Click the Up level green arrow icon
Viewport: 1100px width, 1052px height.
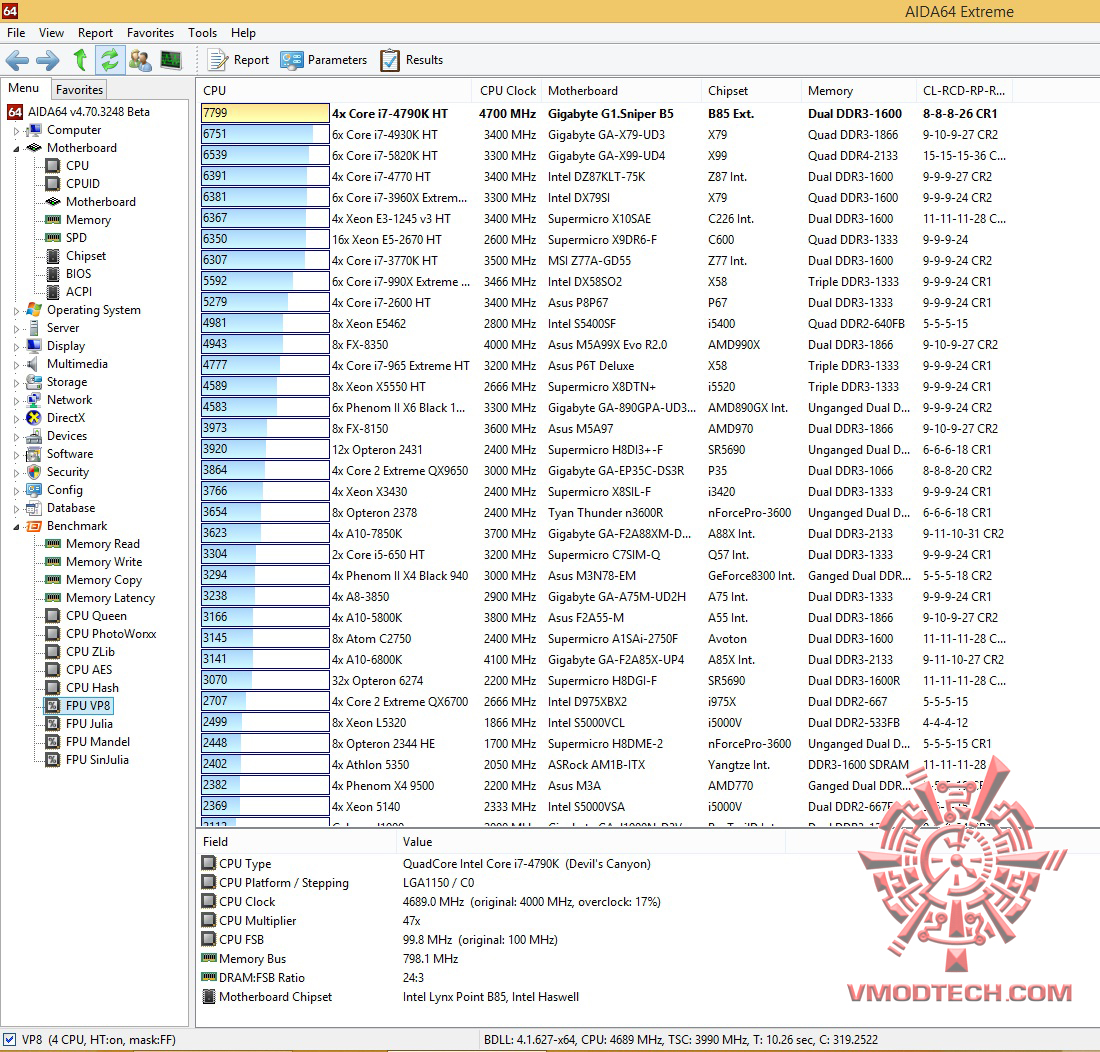point(80,60)
